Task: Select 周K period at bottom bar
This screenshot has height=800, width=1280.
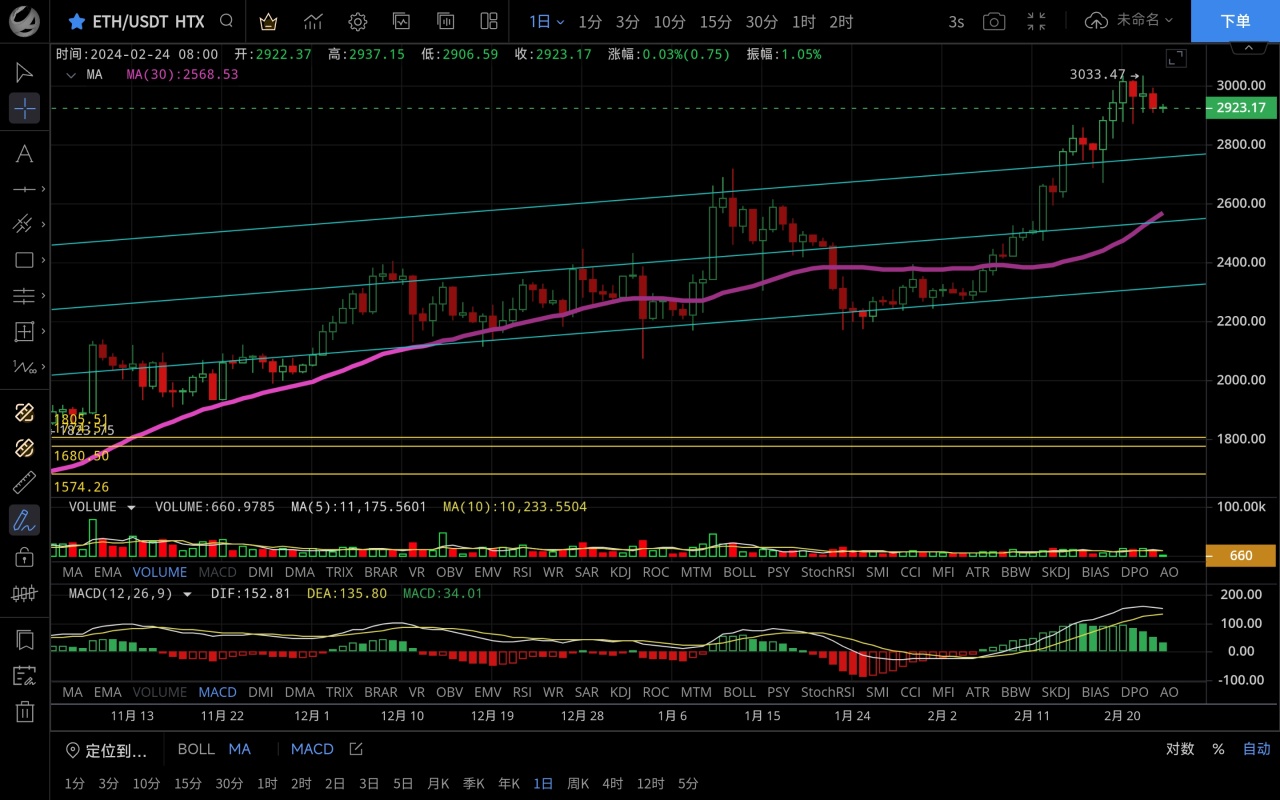Action: (578, 783)
